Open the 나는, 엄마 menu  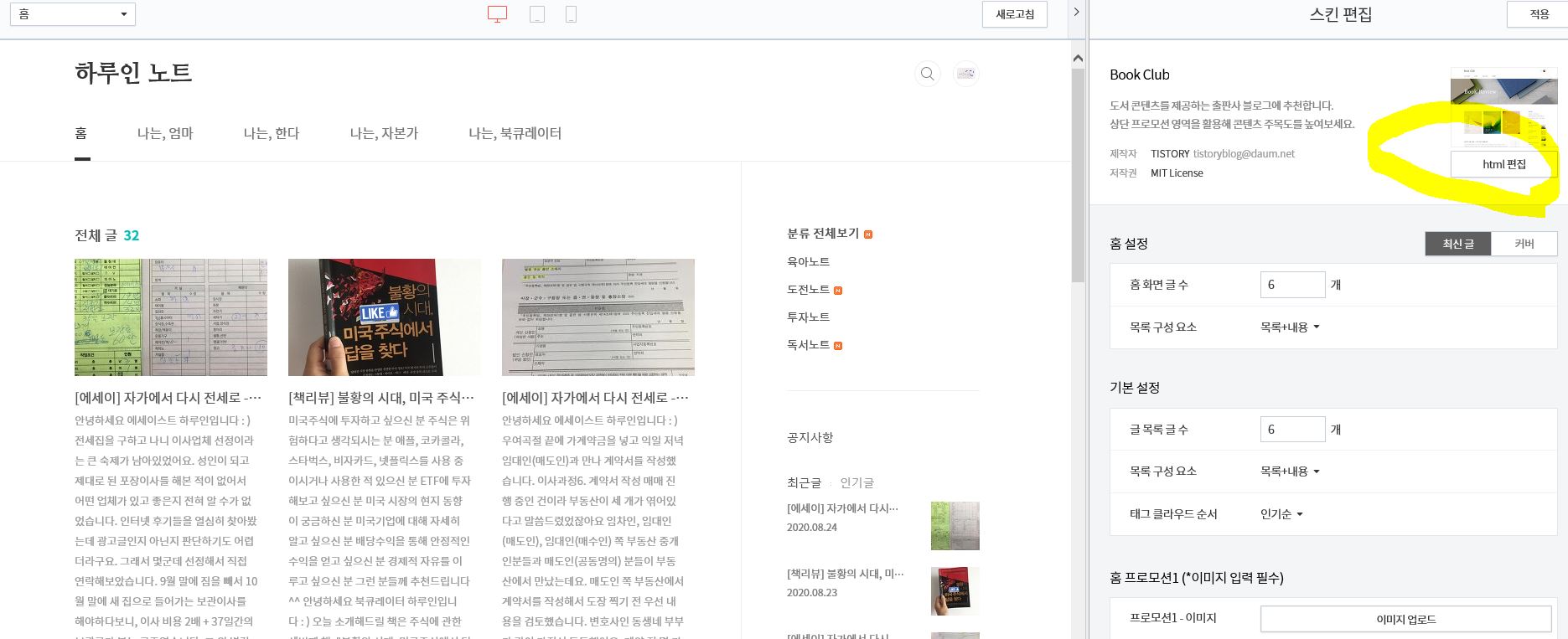(x=165, y=134)
